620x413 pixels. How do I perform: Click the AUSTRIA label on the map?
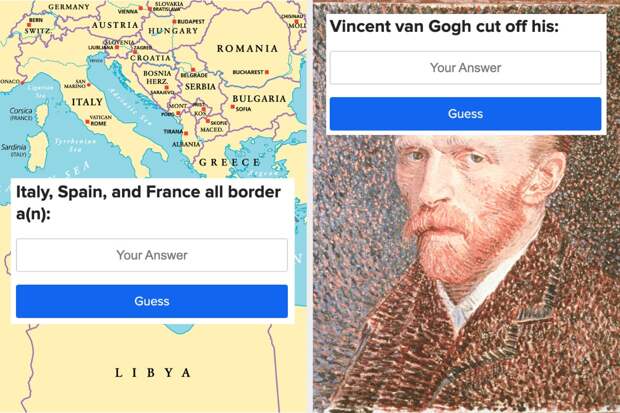click(x=115, y=25)
